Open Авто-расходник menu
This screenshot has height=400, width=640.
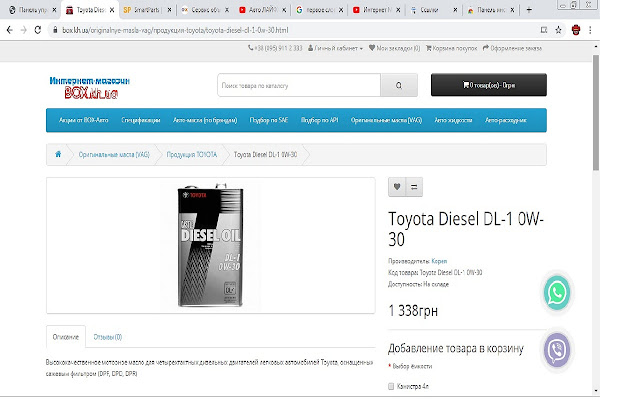(x=506, y=120)
